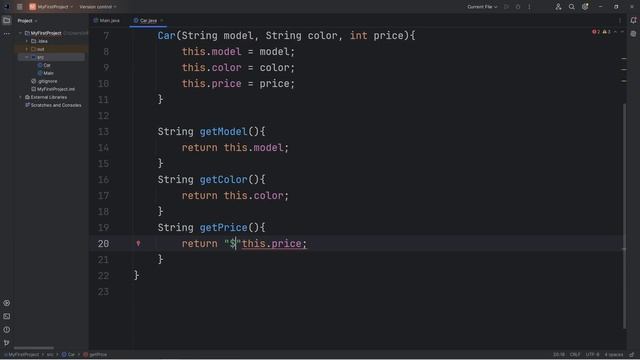Click the underlined this.price on line 20

pos(272,244)
